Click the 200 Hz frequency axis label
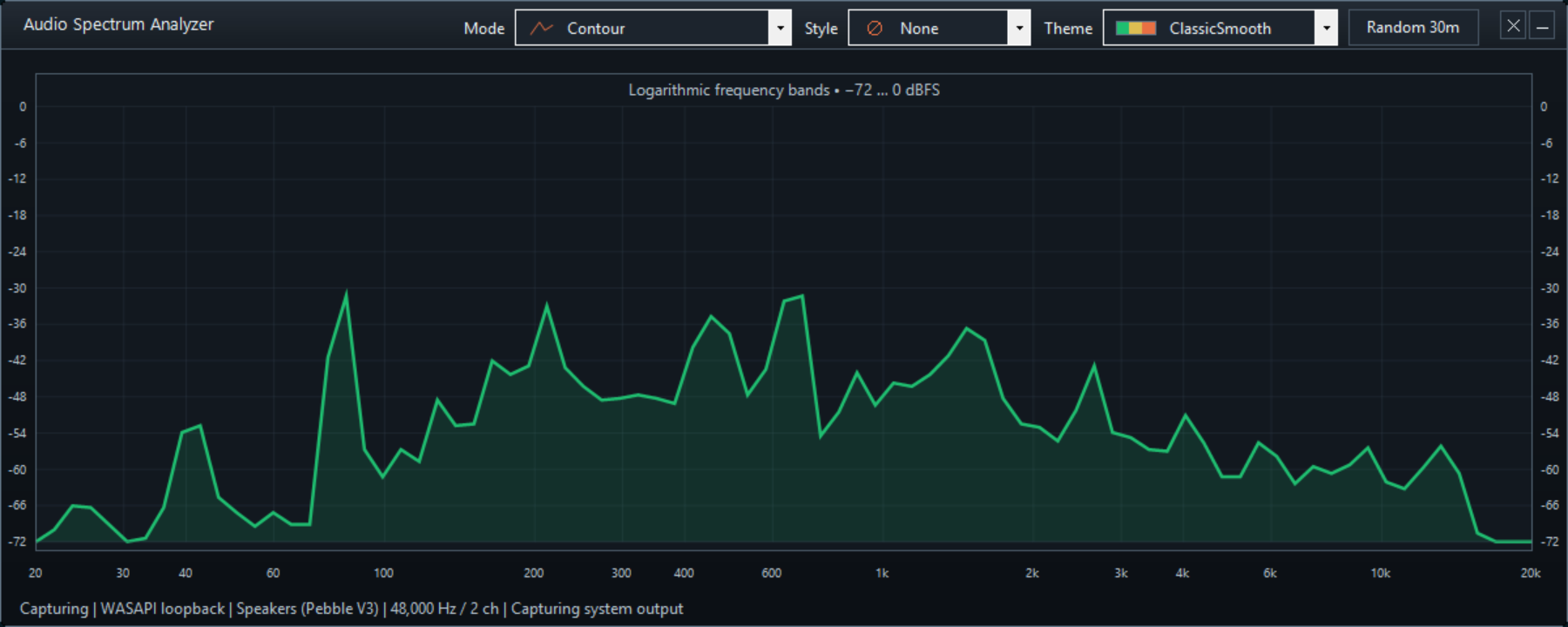The width and height of the screenshot is (1568, 627). click(x=534, y=573)
